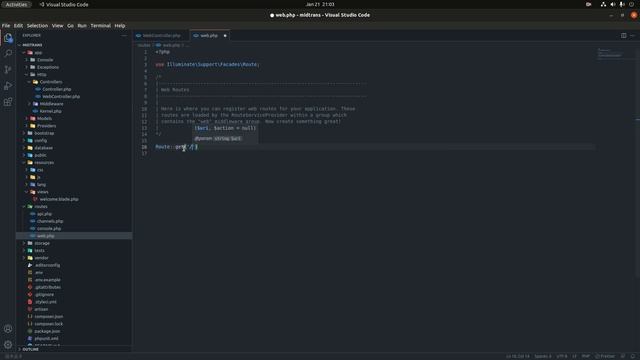Collapse the Controllers folder

[x=51, y=82]
